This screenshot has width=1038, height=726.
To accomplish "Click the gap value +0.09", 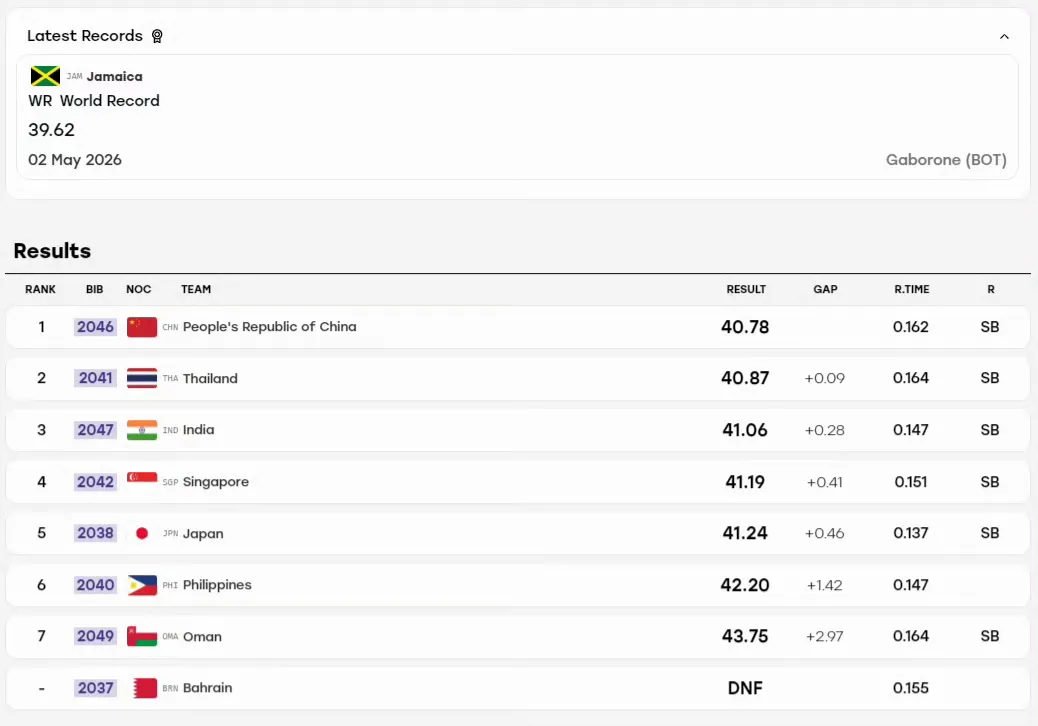I will [x=825, y=379].
